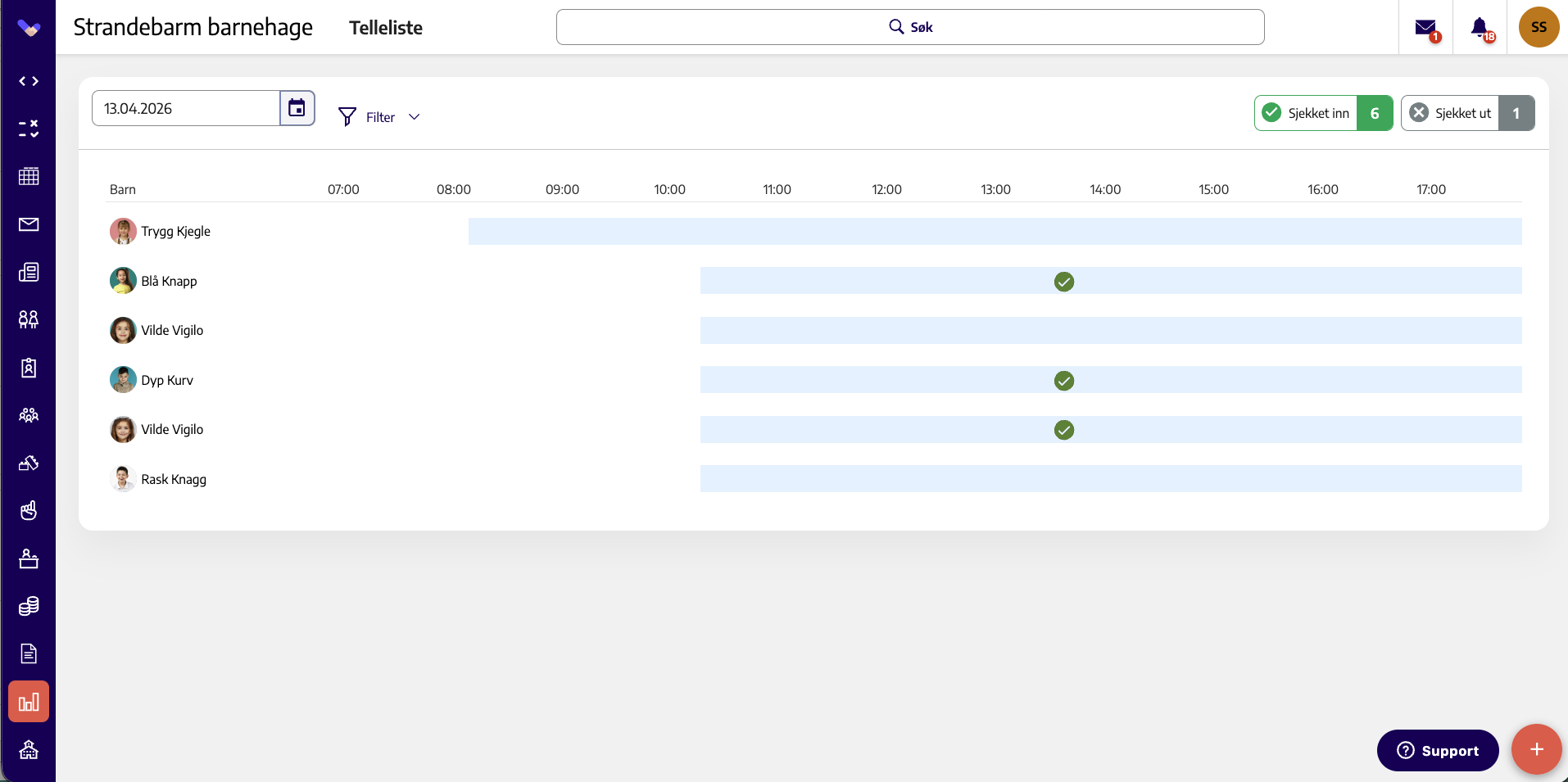Open the children icon in sidebar
Image resolution: width=1568 pixels, height=782 pixels.
click(29, 319)
